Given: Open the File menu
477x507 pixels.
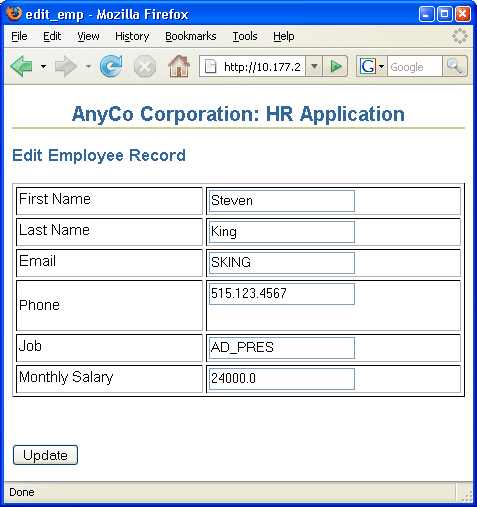Looking at the screenshot, I should pos(19,36).
